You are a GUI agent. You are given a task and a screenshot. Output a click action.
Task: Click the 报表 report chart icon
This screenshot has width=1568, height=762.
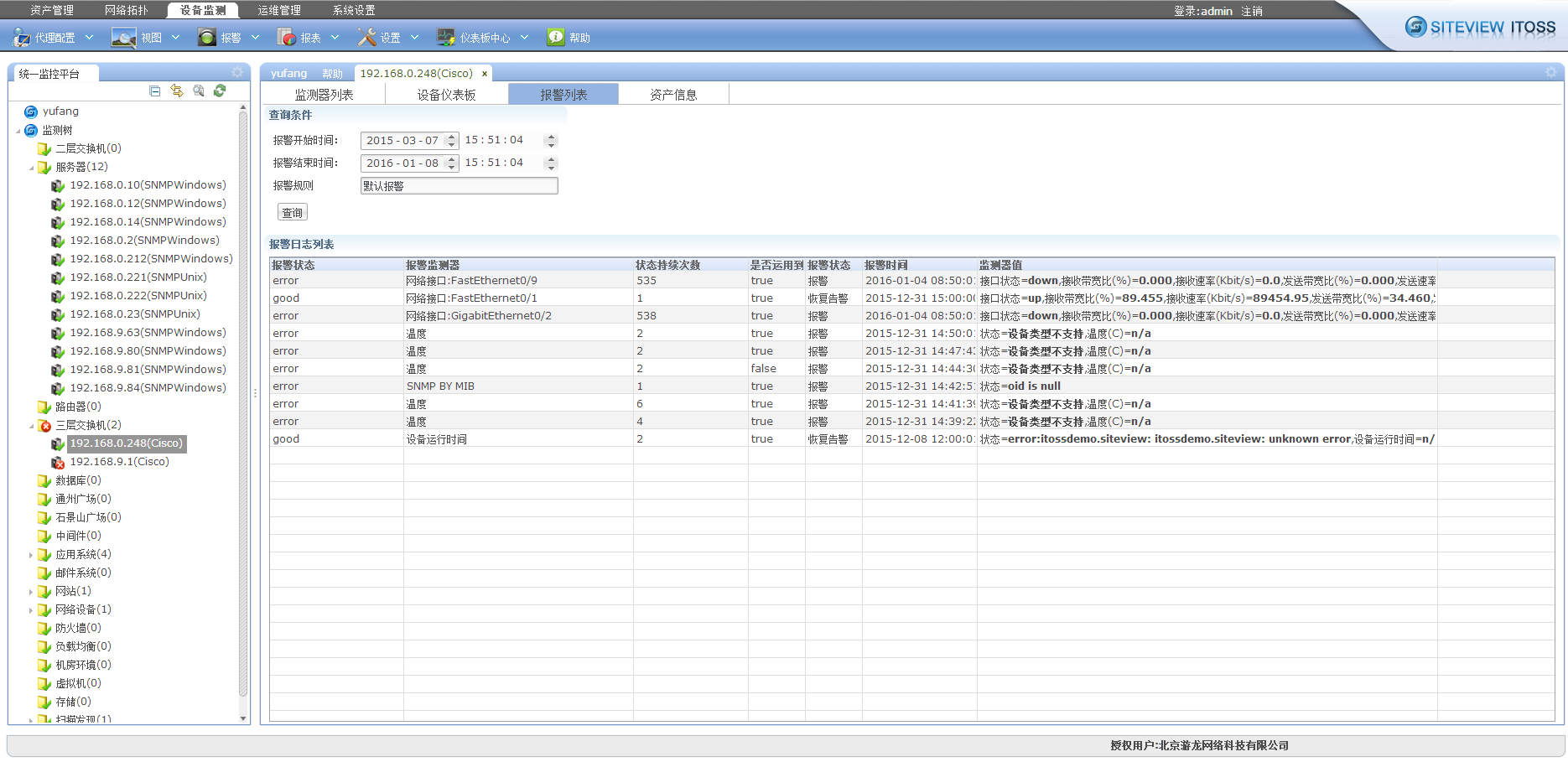[x=286, y=38]
